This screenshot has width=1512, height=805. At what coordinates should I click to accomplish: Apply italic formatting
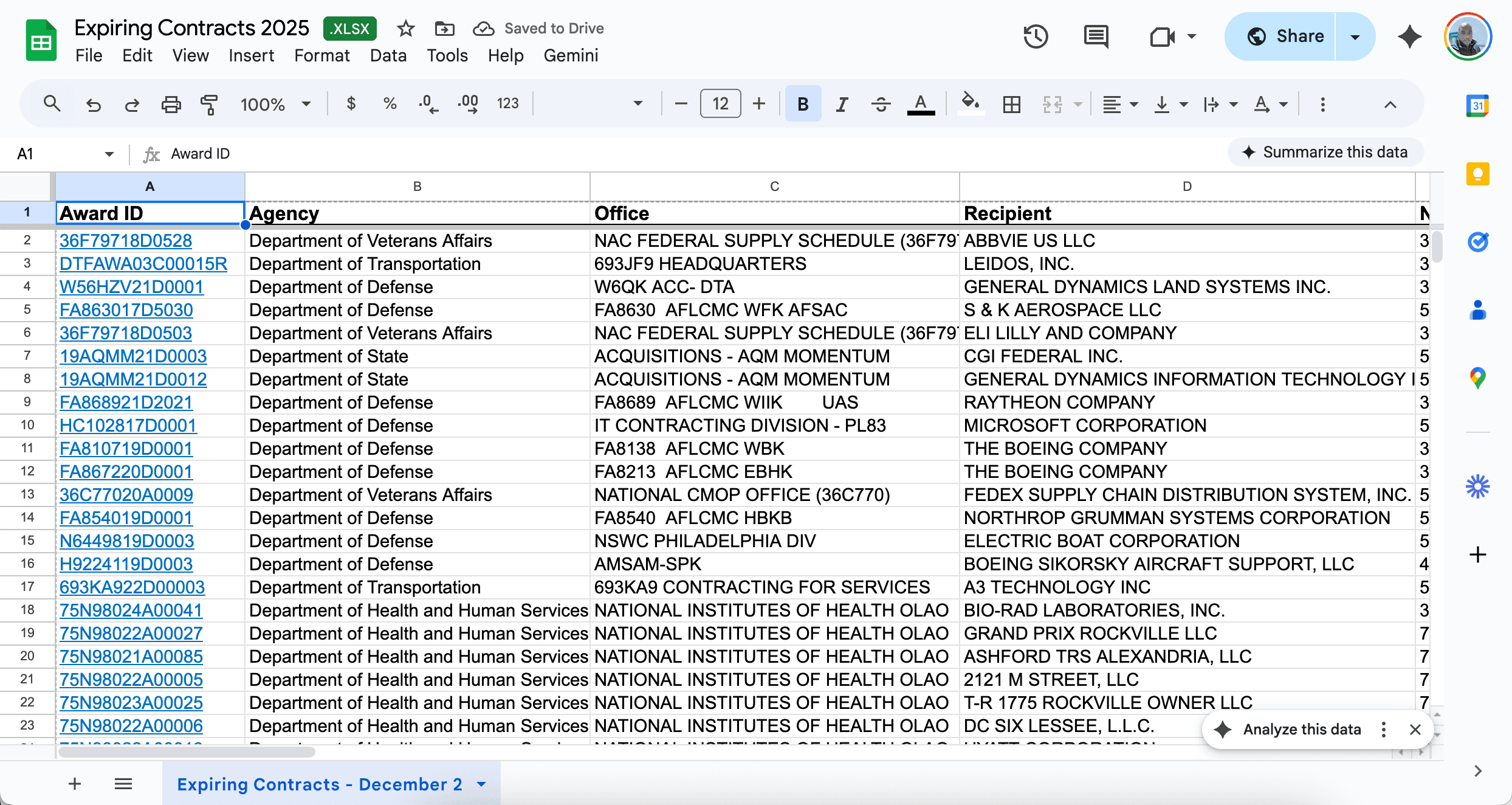(x=842, y=103)
